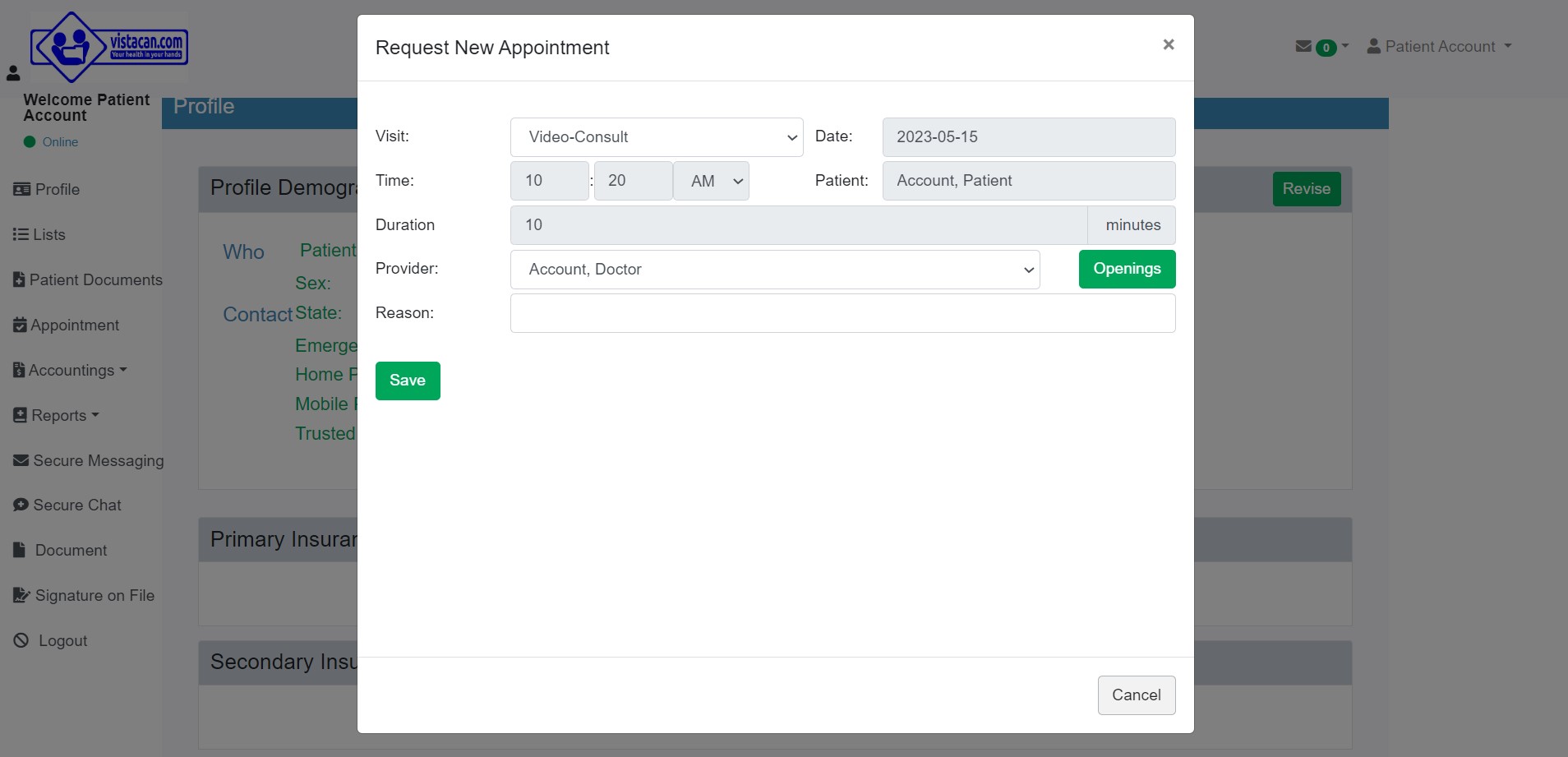The height and width of the screenshot is (757, 1568).
Task: Click the State: label in profile
Action: click(318, 313)
